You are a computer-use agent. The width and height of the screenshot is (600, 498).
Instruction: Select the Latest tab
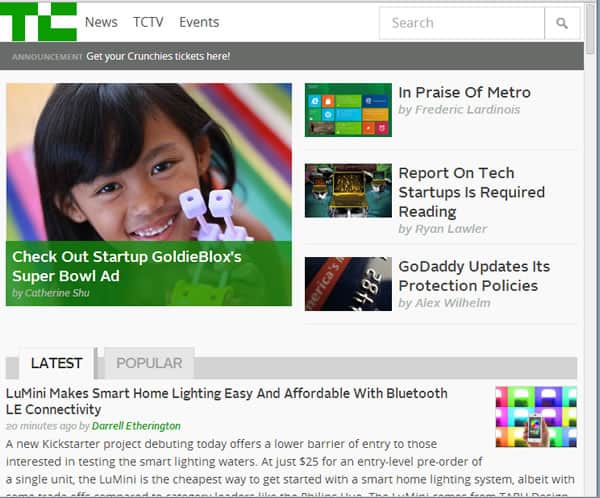coord(56,363)
